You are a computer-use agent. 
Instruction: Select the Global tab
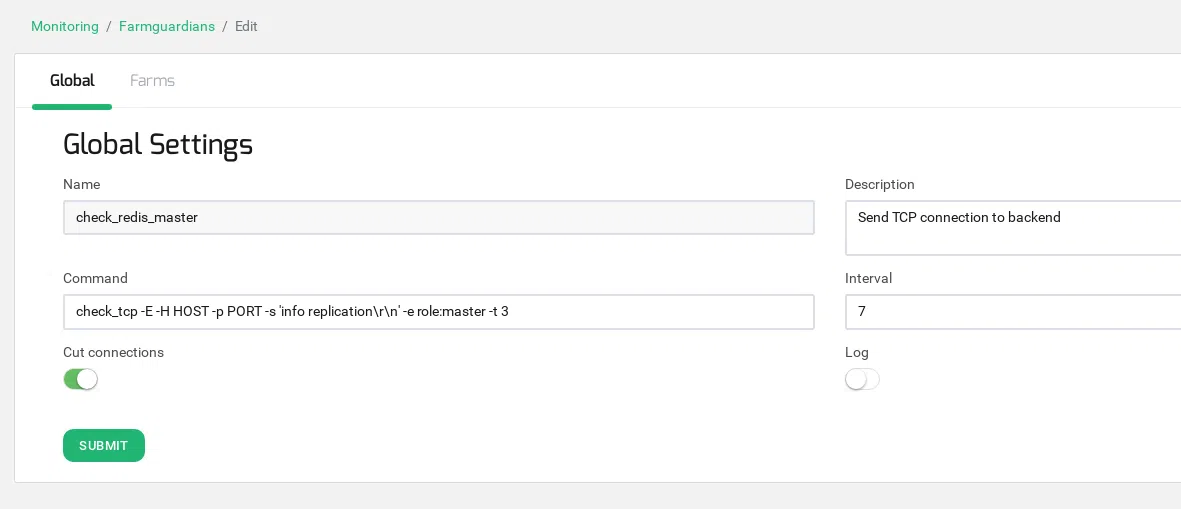(72, 81)
